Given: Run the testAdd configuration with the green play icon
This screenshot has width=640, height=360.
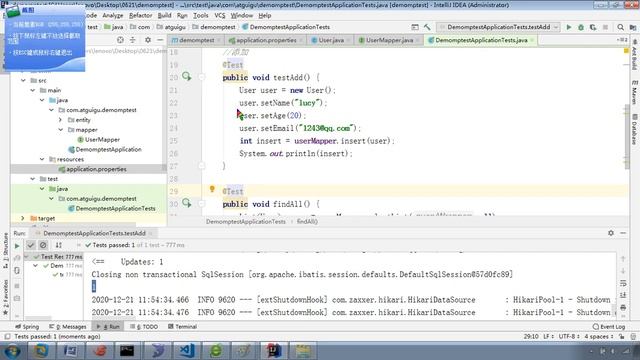Looking at the screenshot, I should point(569,27).
